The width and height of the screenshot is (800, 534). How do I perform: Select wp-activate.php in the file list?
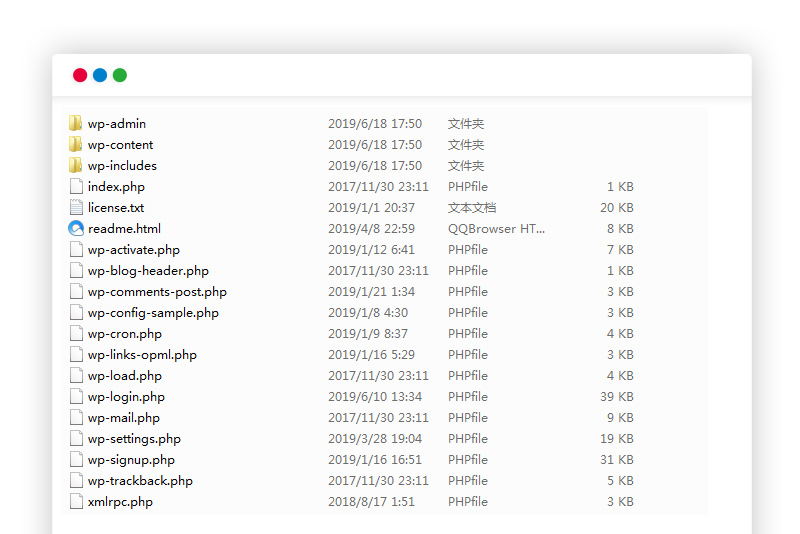click(134, 250)
